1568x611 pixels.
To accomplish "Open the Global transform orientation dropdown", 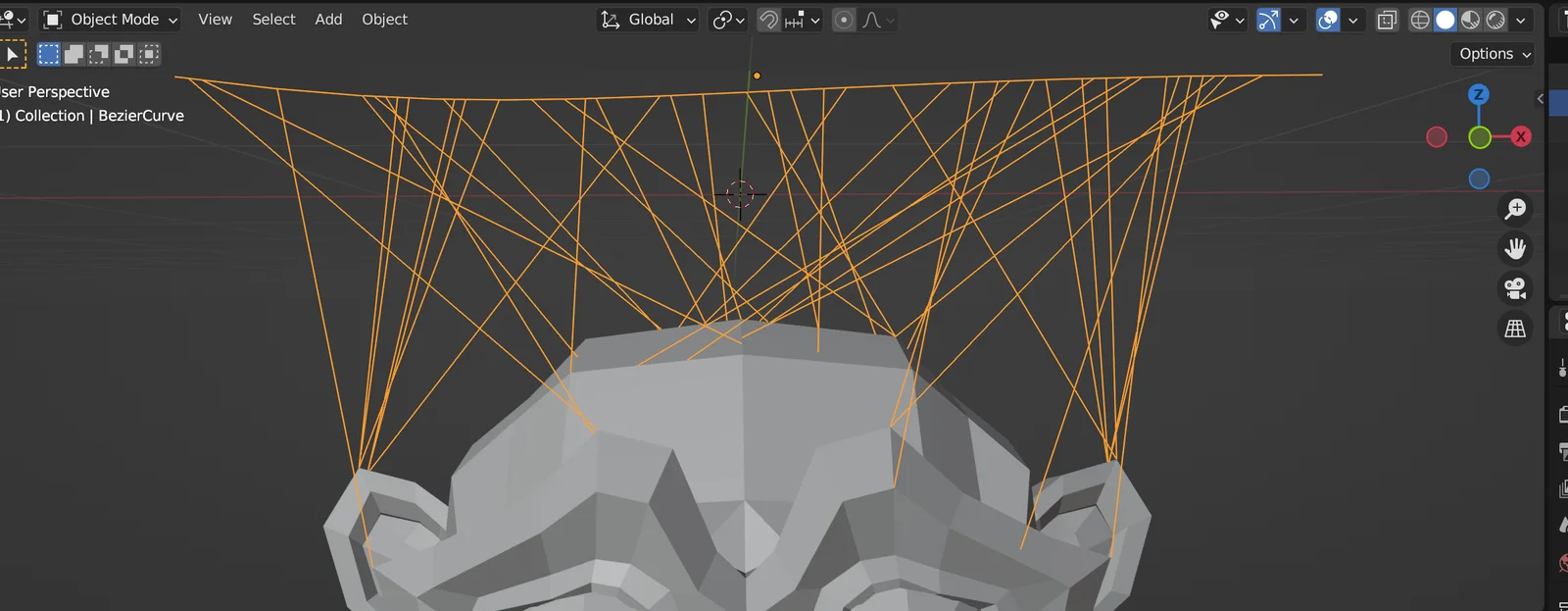I will 648,20.
